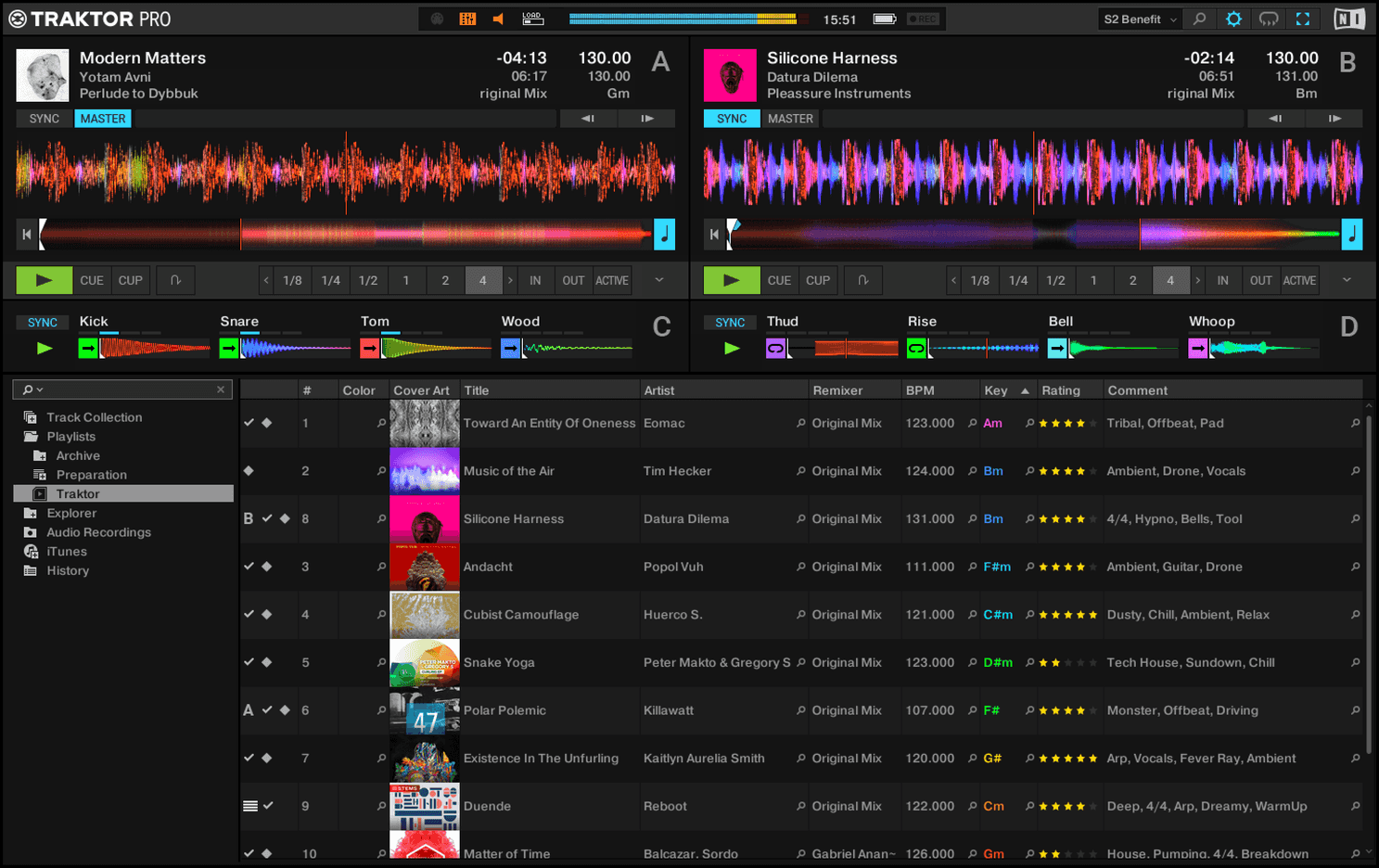Select the mixer layout icon in the header

pos(467,18)
